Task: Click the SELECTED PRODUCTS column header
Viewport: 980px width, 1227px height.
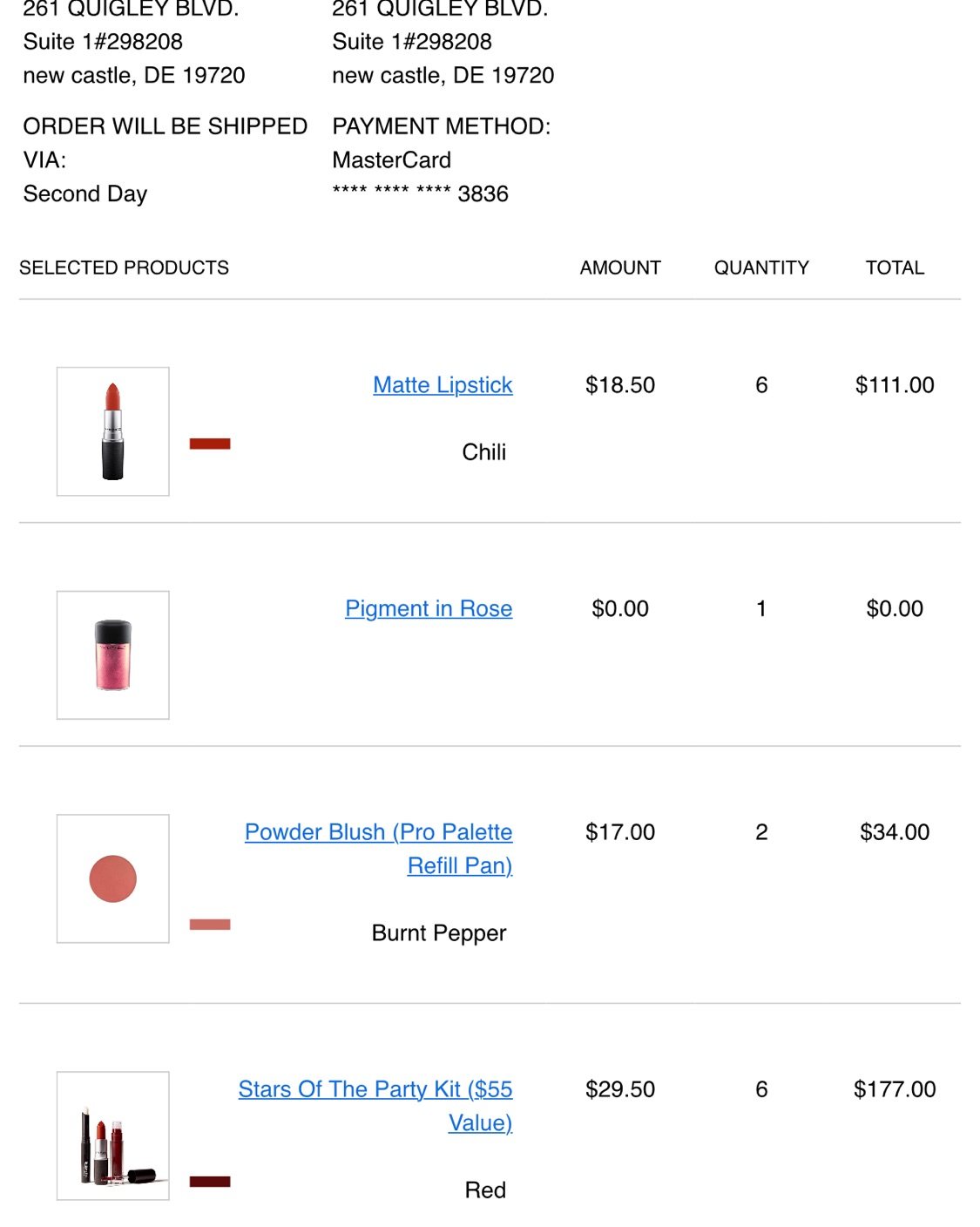Action: tap(124, 268)
